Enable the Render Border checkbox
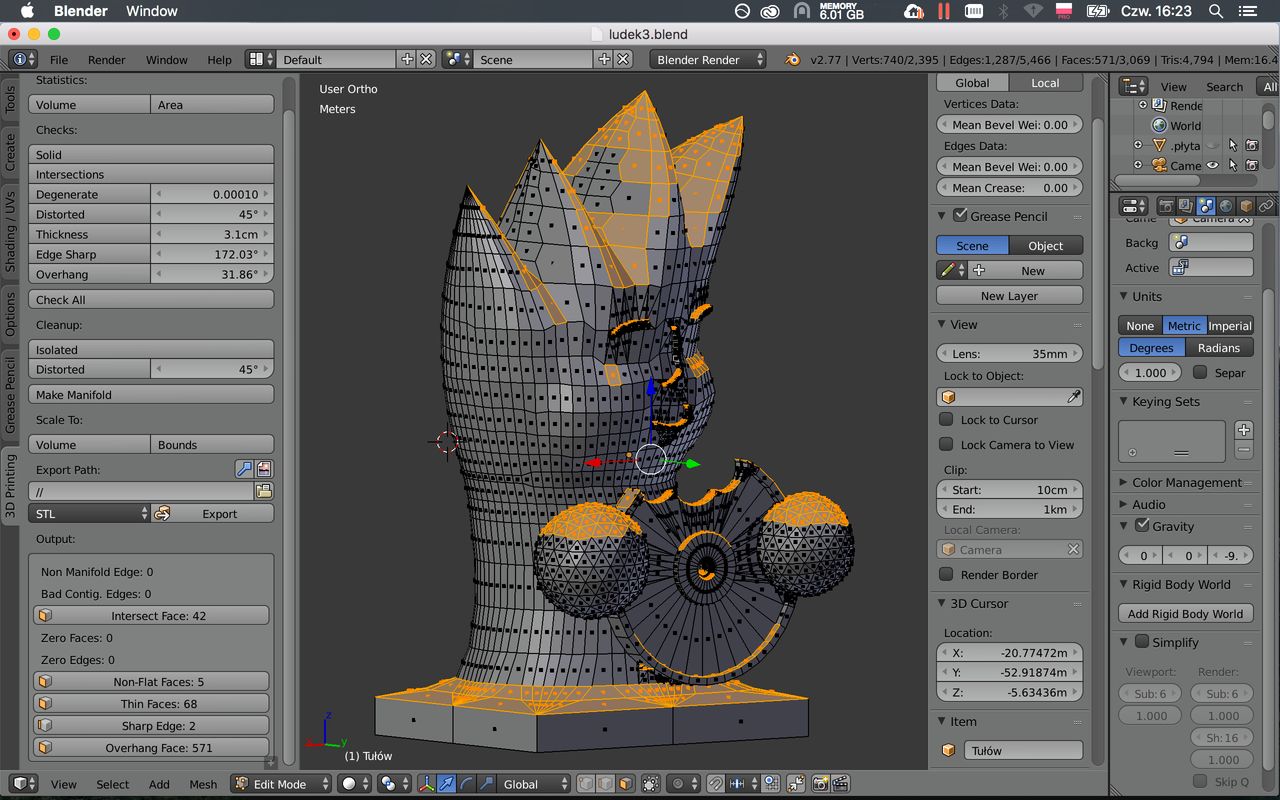The width and height of the screenshot is (1280, 800). pos(946,574)
